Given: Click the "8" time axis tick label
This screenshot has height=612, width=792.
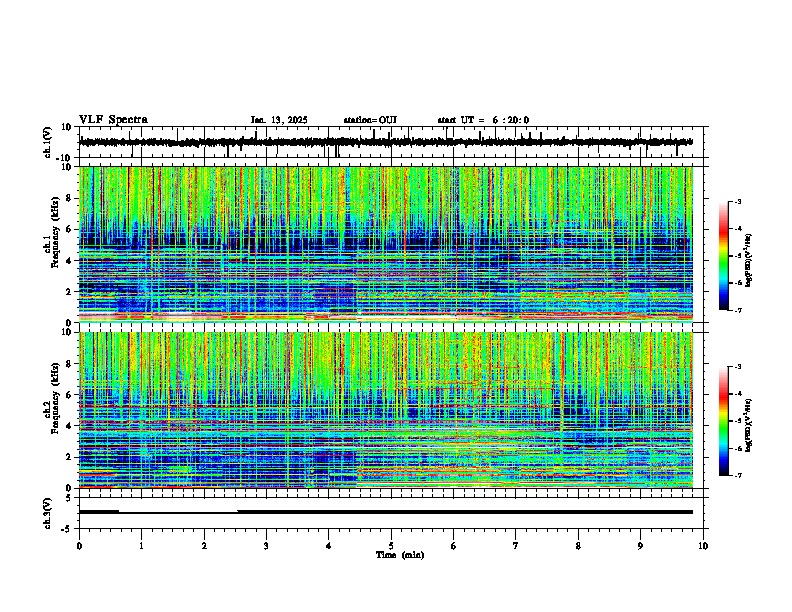Looking at the screenshot, I should (578, 546).
